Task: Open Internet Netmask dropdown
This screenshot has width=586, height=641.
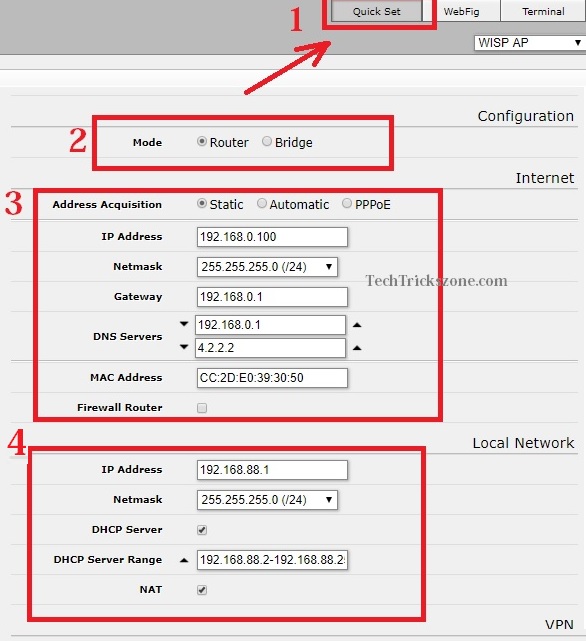Action: pyautogui.click(x=267, y=267)
